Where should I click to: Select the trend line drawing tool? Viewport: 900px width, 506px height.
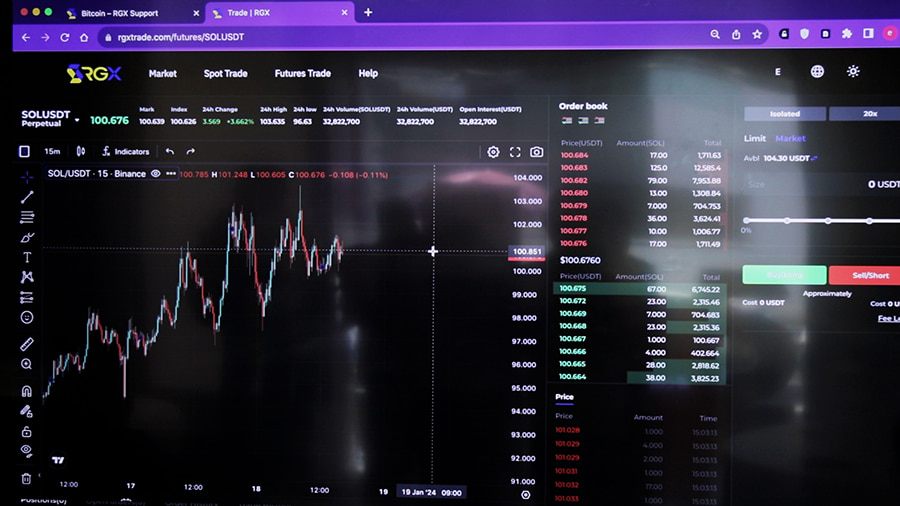tap(26, 197)
